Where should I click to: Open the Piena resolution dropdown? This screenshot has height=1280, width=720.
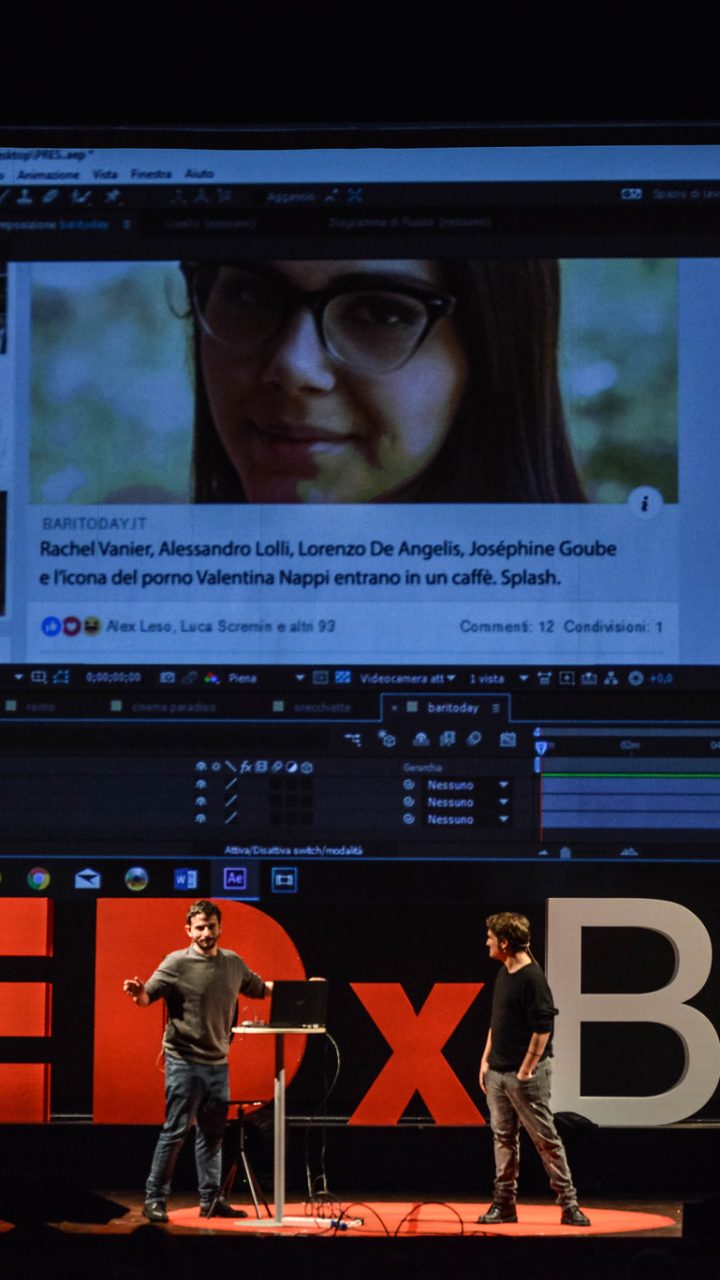pos(266,677)
